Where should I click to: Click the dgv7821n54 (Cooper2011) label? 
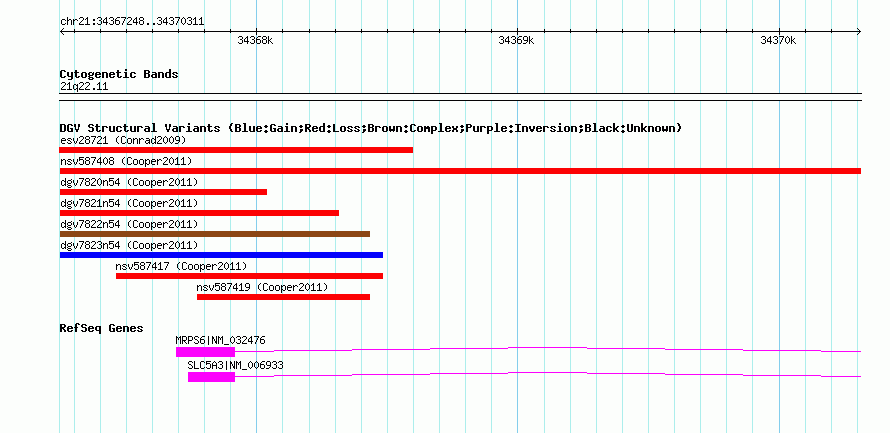coord(129,203)
